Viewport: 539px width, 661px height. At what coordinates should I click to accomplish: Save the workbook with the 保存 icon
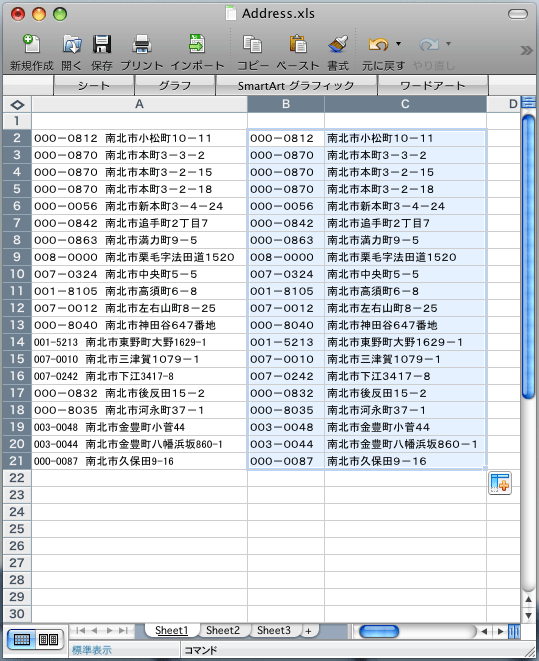(x=102, y=44)
